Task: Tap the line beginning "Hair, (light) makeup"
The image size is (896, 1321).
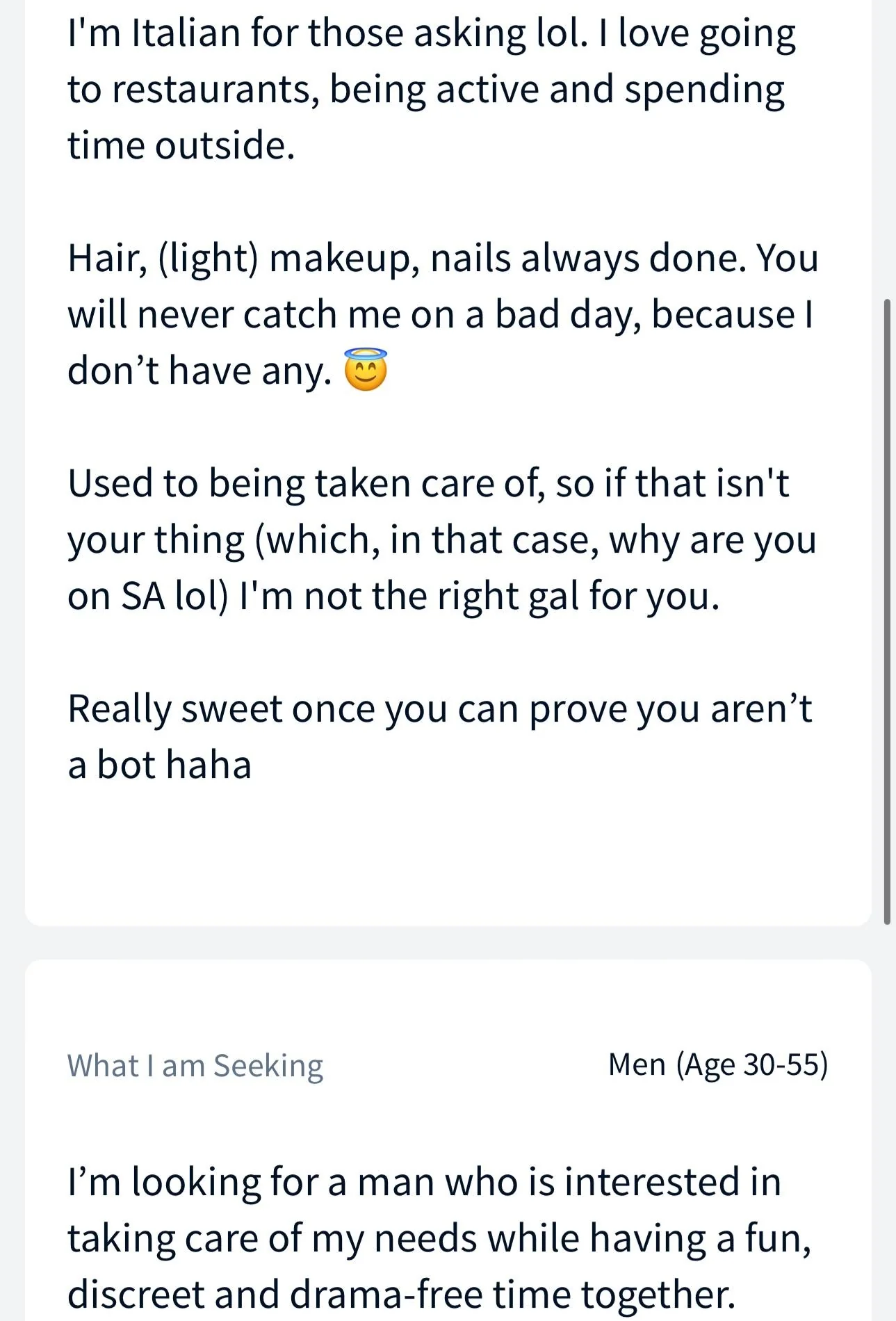Action: coord(443,259)
